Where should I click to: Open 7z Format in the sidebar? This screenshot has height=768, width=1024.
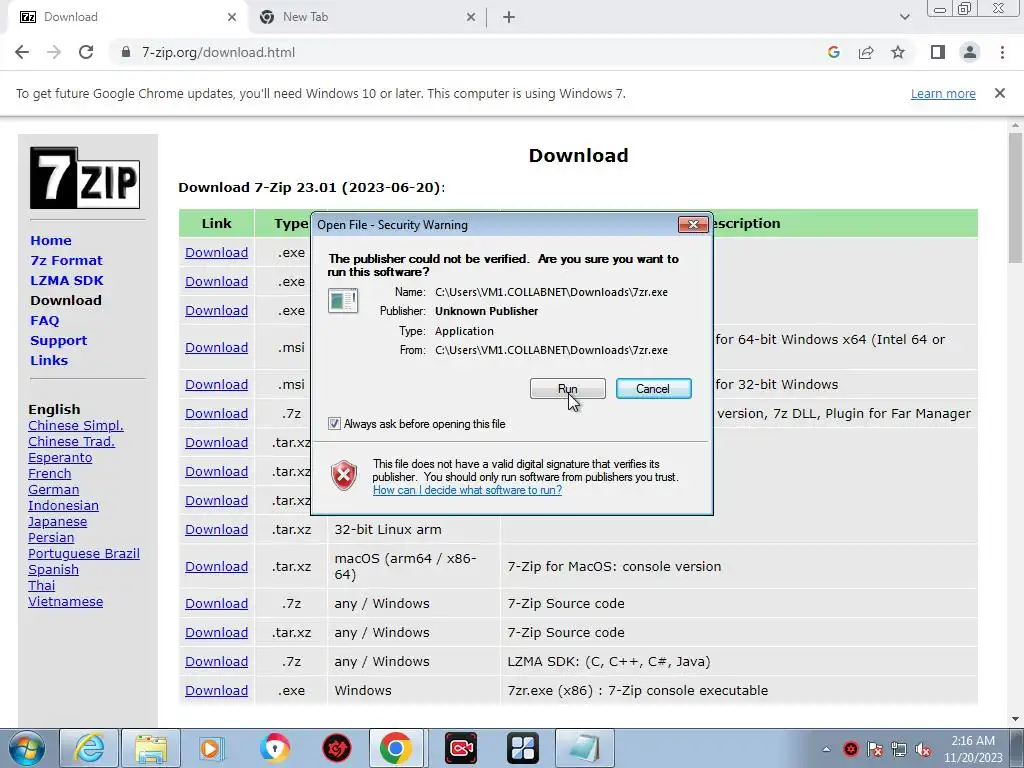coord(67,261)
